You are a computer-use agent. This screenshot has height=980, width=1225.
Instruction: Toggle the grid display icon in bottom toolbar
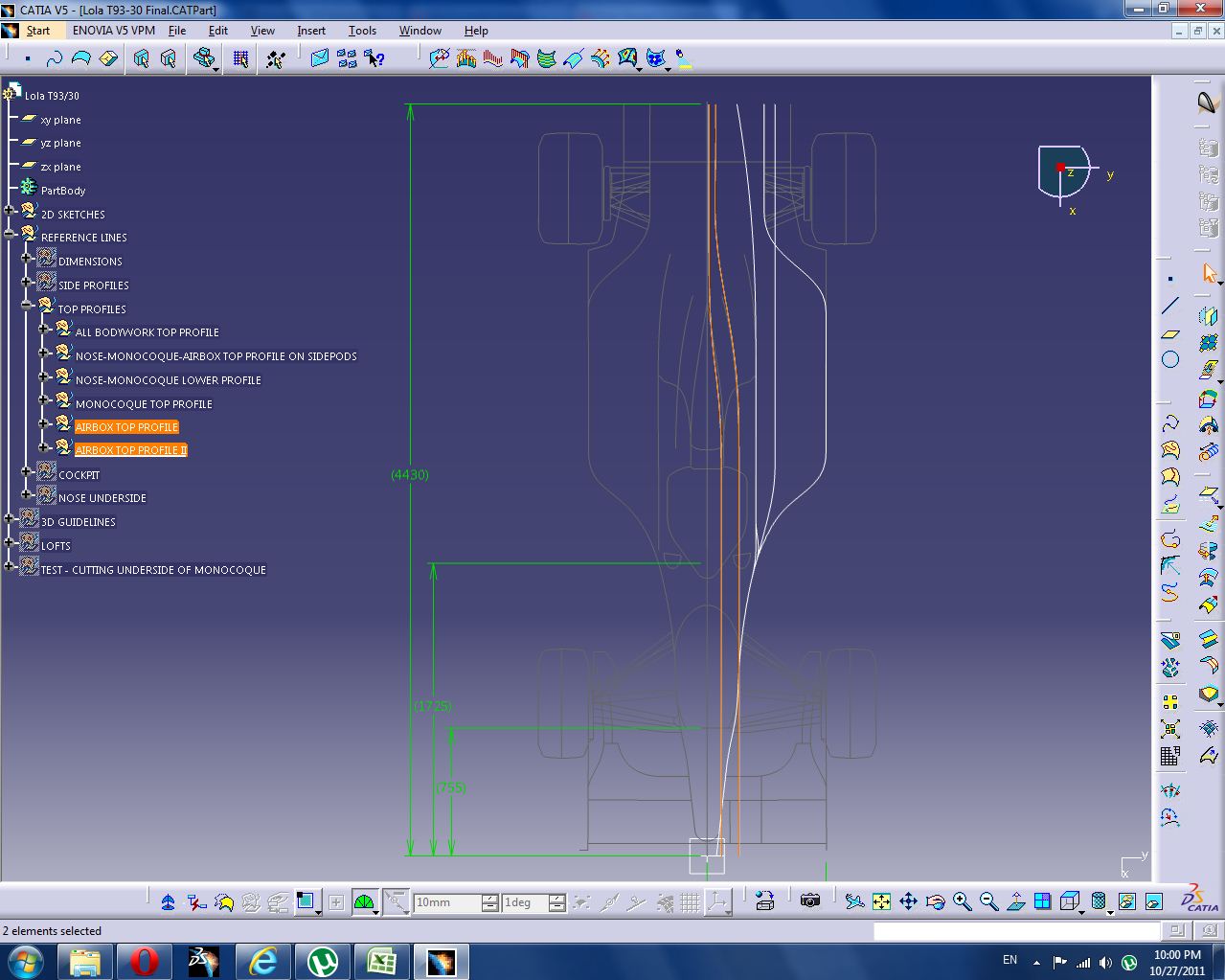coord(690,902)
